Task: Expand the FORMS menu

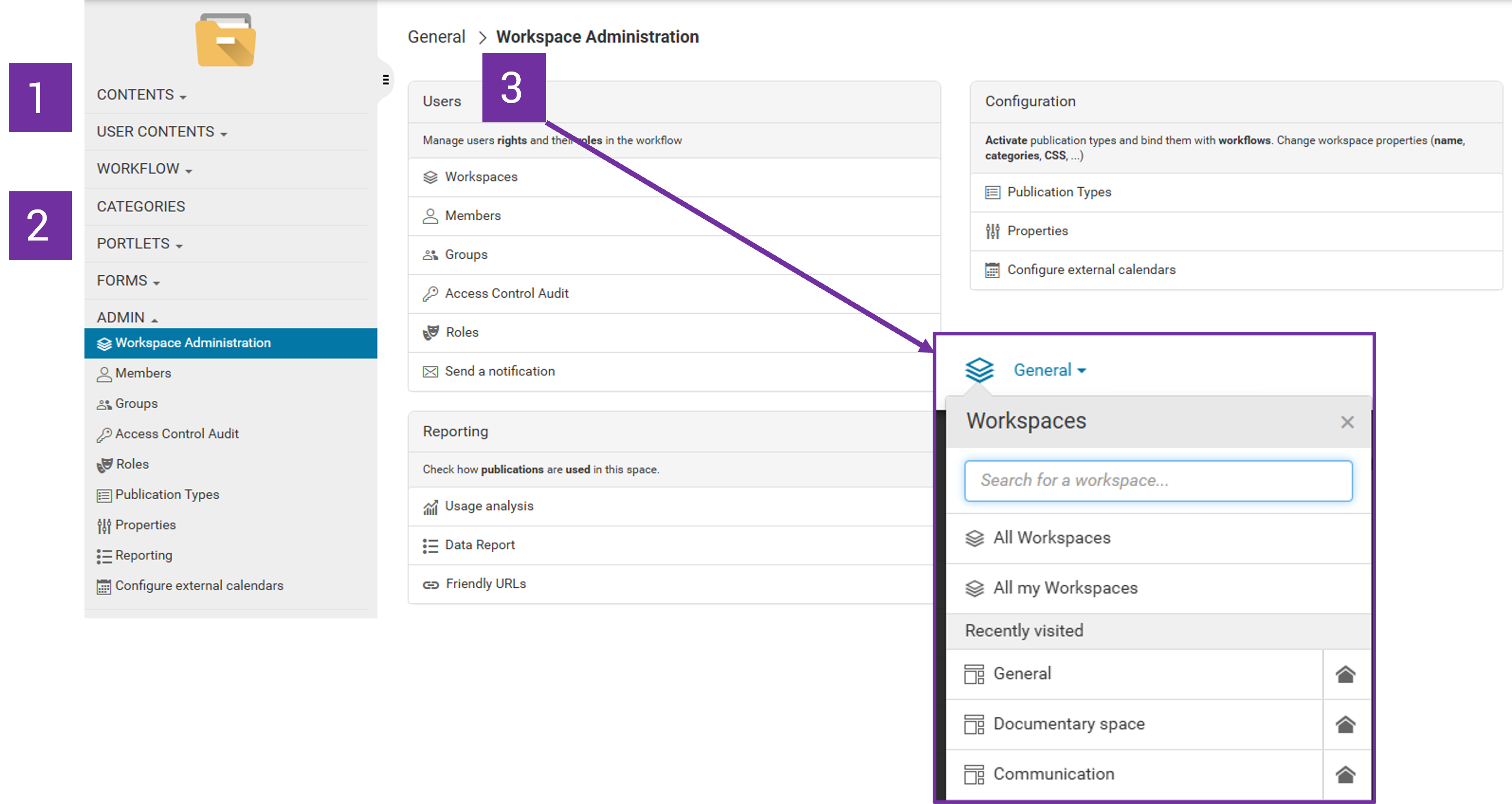Action: coord(129,280)
